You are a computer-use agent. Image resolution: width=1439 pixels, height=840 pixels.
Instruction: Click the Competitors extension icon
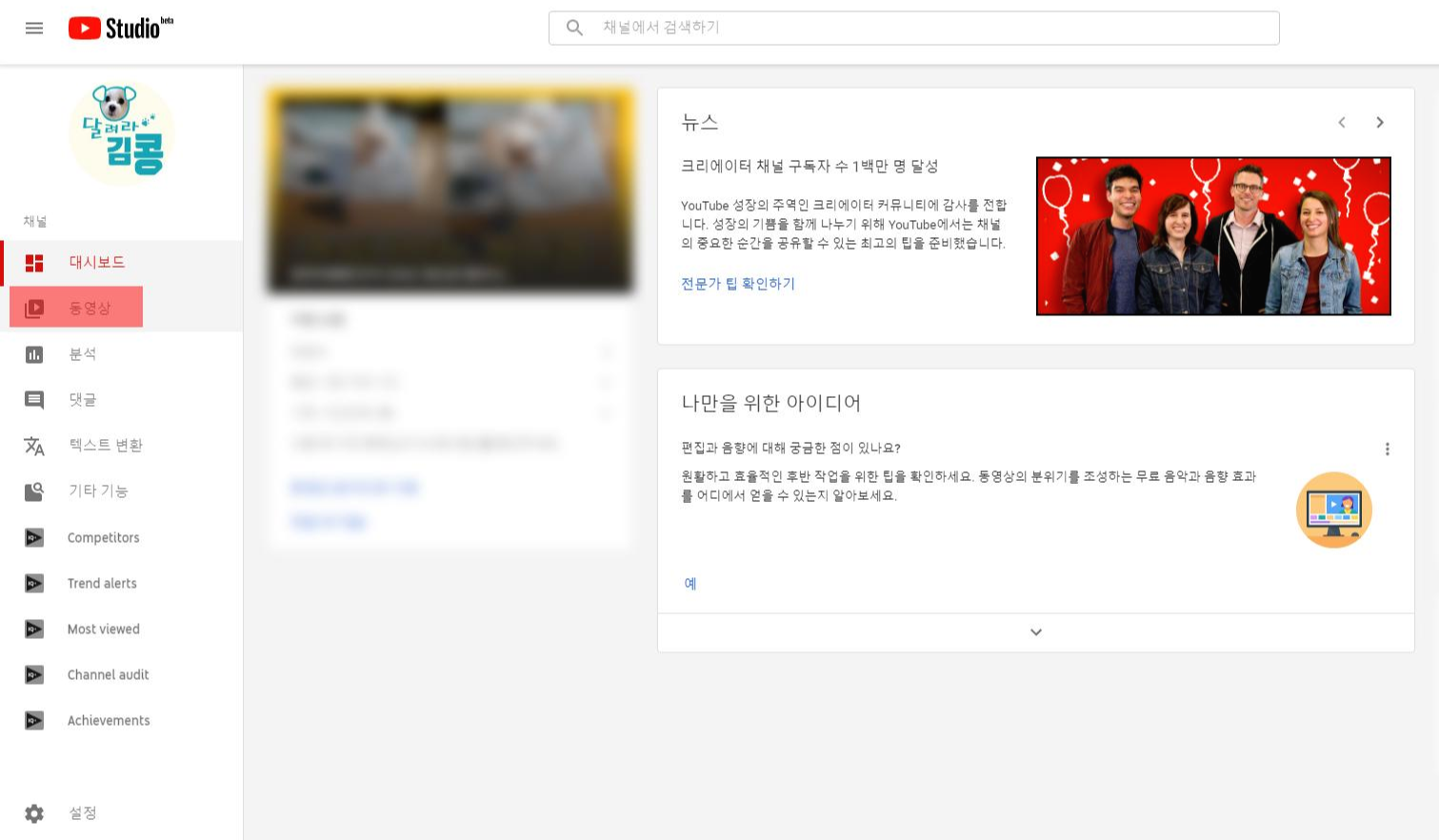click(34, 538)
